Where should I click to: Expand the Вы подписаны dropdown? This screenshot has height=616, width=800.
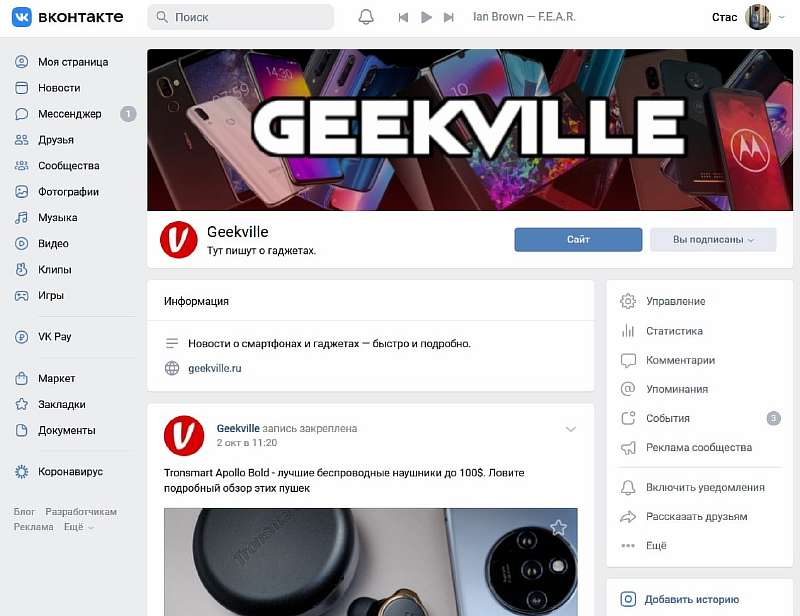[x=713, y=239]
